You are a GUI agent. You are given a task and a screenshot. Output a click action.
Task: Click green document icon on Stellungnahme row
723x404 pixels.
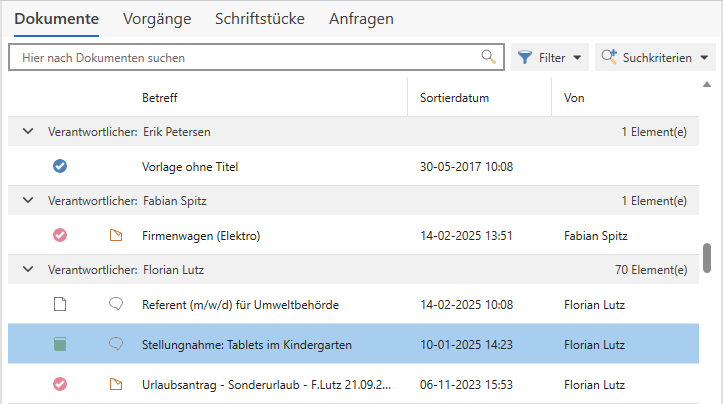pos(60,345)
